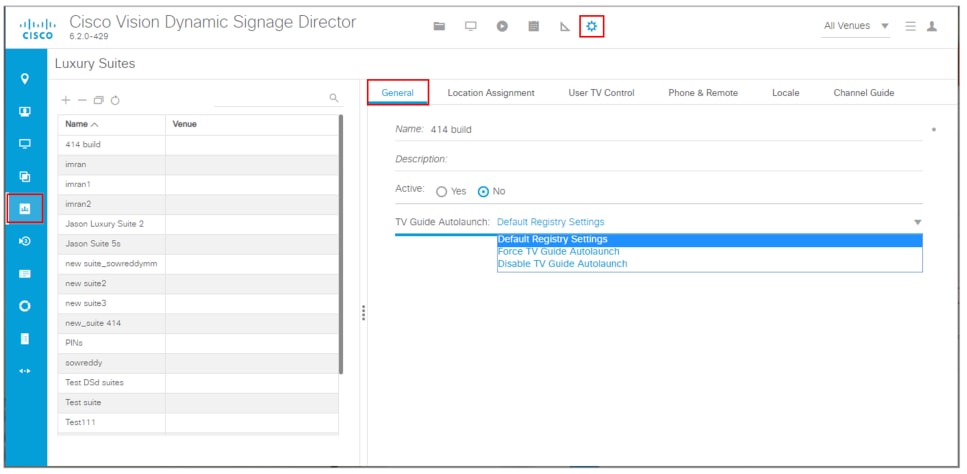The width and height of the screenshot is (967, 474).
Task: Select the 414 build suite row
Action: (198, 145)
